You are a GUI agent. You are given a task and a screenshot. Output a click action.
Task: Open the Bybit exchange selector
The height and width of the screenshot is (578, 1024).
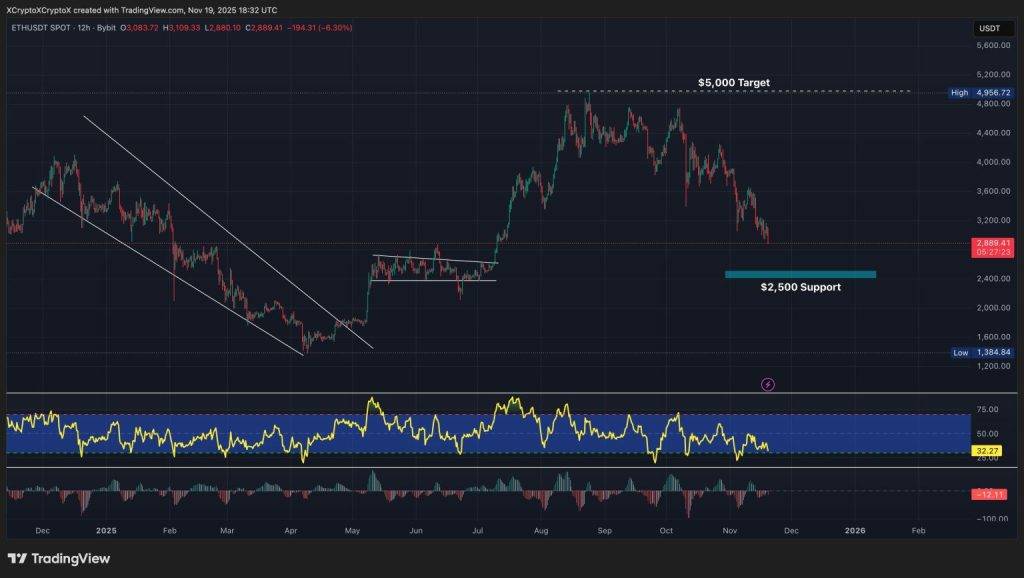click(104, 29)
